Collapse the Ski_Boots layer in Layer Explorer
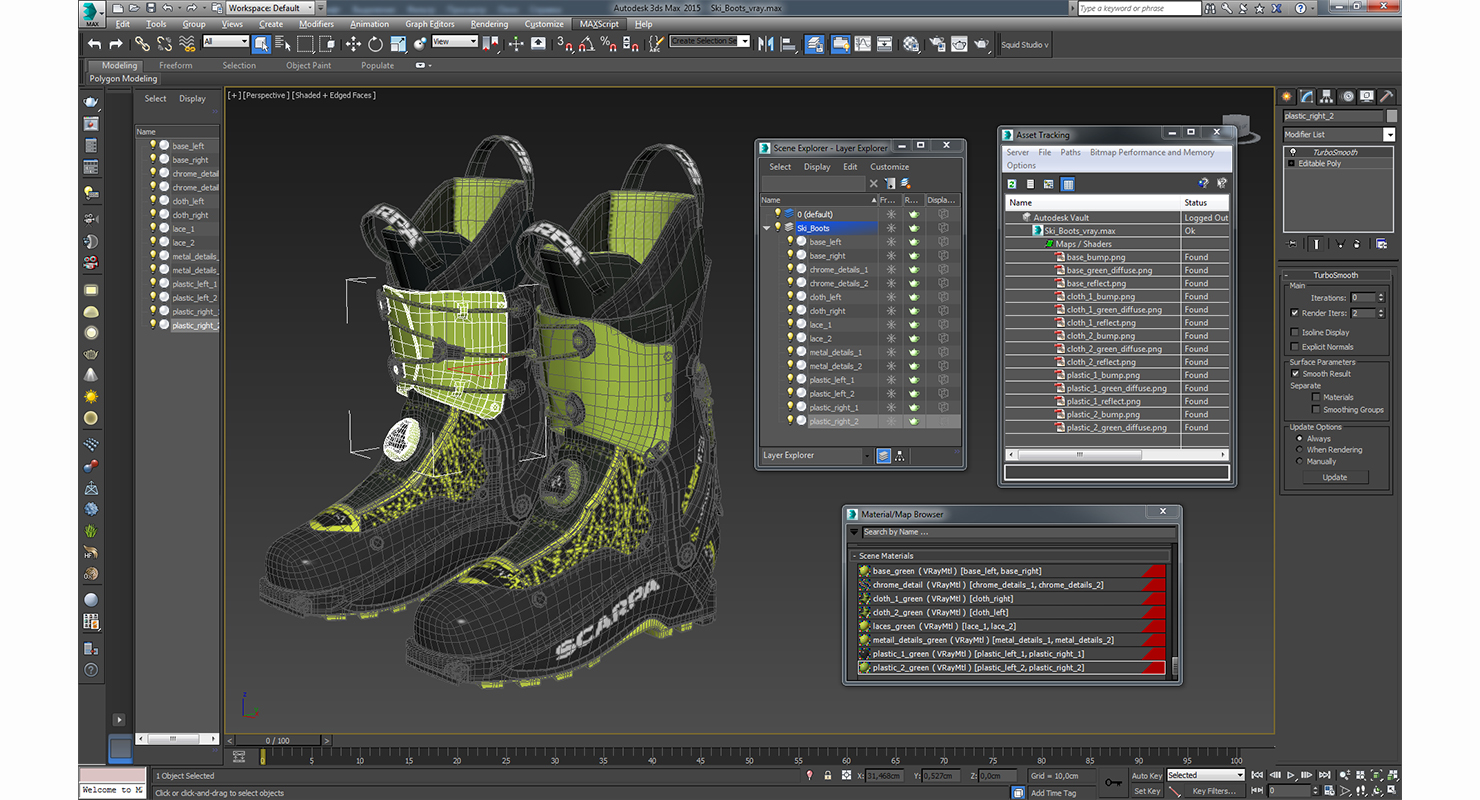The image size is (1480, 800). tap(767, 228)
